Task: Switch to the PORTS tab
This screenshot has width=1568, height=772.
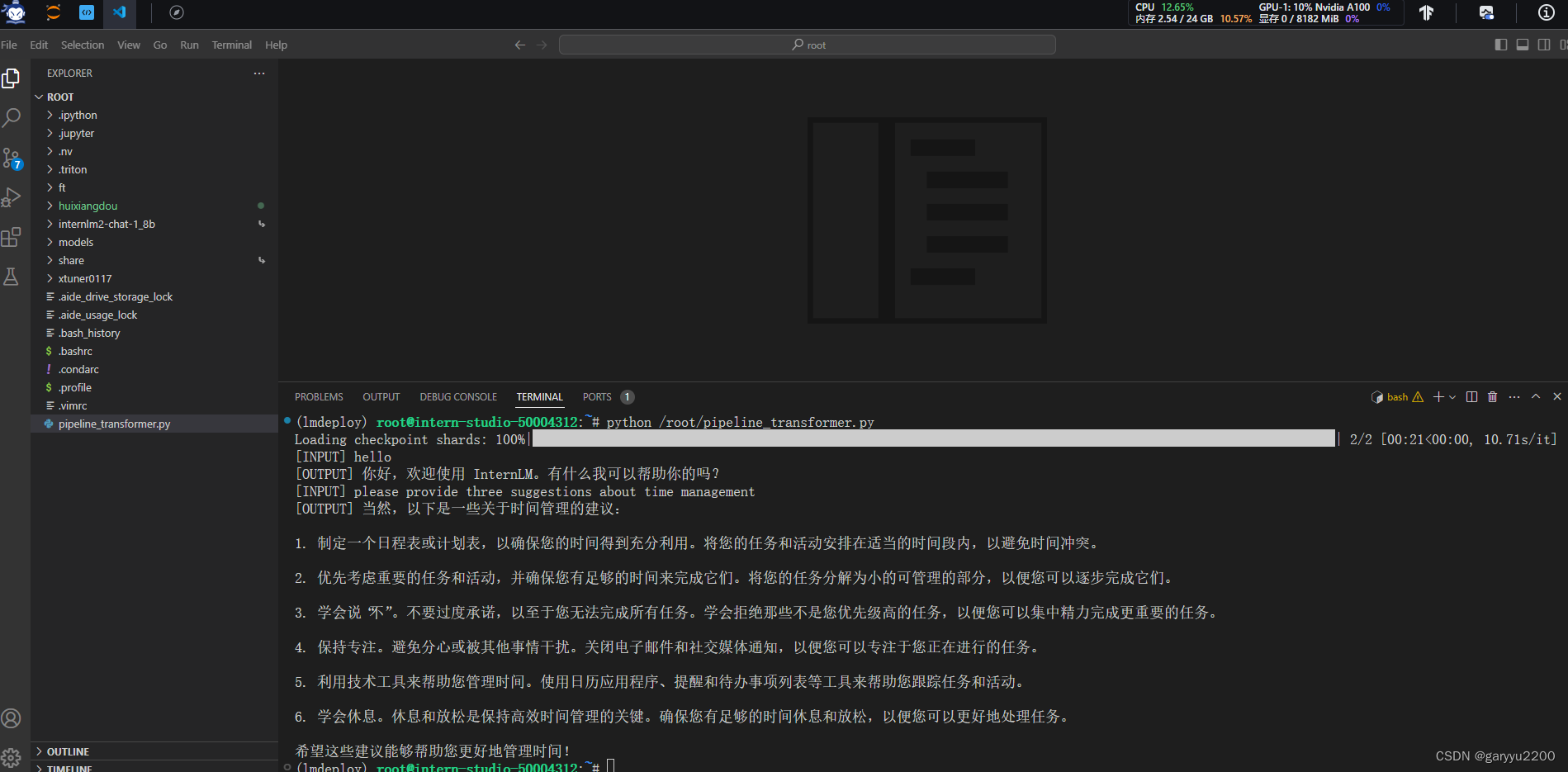Action: [596, 396]
